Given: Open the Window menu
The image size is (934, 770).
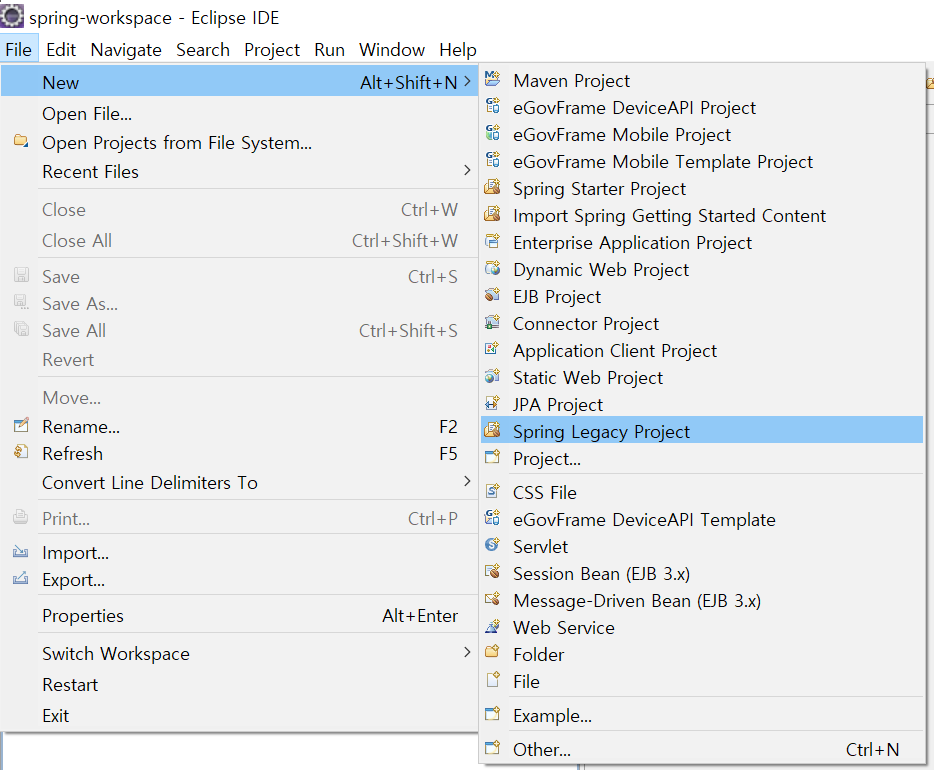Looking at the screenshot, I should tap(392, 49).
